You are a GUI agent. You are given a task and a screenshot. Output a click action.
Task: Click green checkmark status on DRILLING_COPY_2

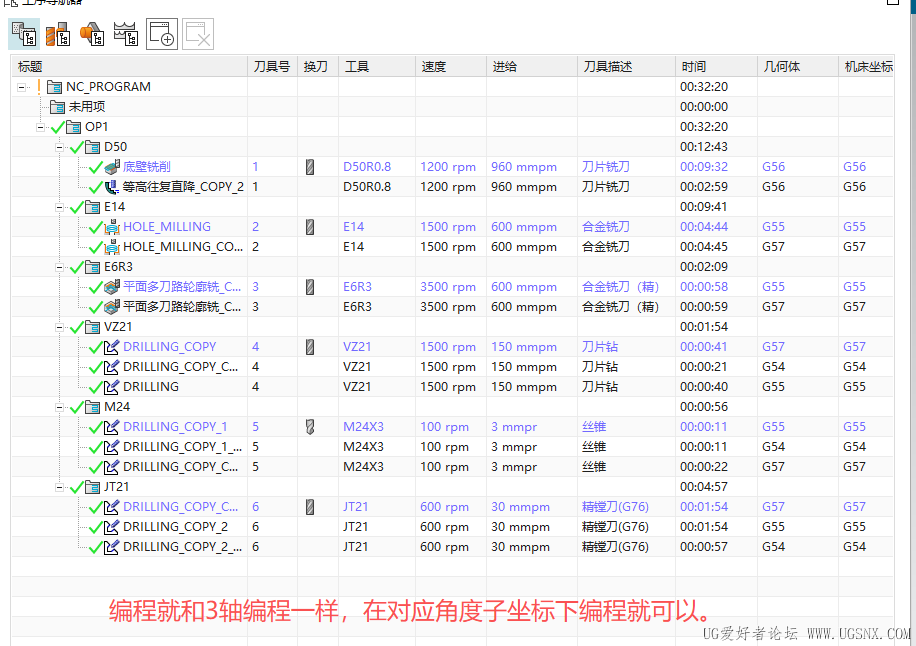coord(95,527)
